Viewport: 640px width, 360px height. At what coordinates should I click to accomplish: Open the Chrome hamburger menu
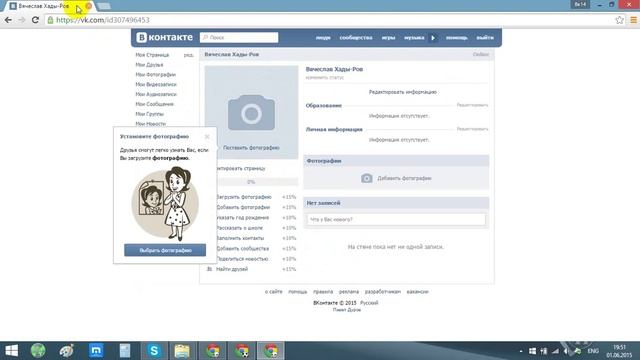pyautogui.click(x=633, y=20)
